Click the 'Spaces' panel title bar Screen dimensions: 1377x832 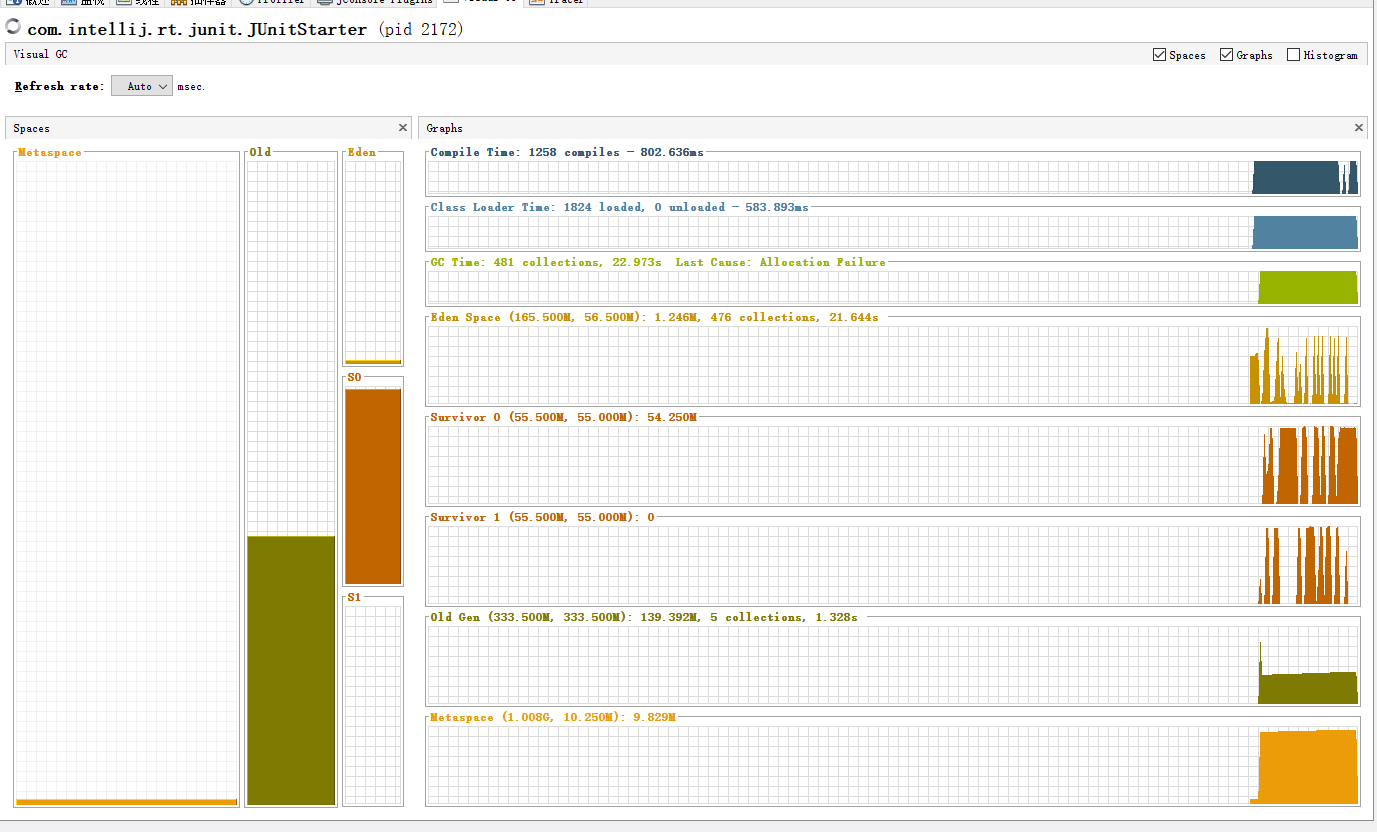point(209,128)
